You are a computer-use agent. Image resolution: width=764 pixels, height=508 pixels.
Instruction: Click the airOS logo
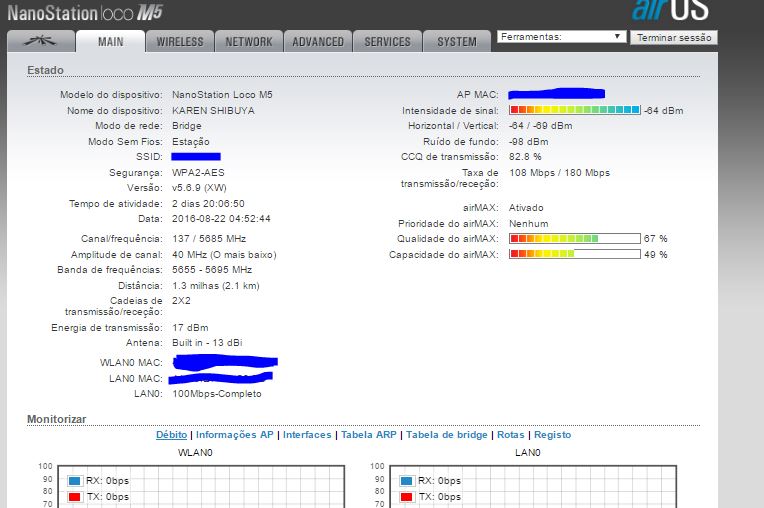coord(670,10)
